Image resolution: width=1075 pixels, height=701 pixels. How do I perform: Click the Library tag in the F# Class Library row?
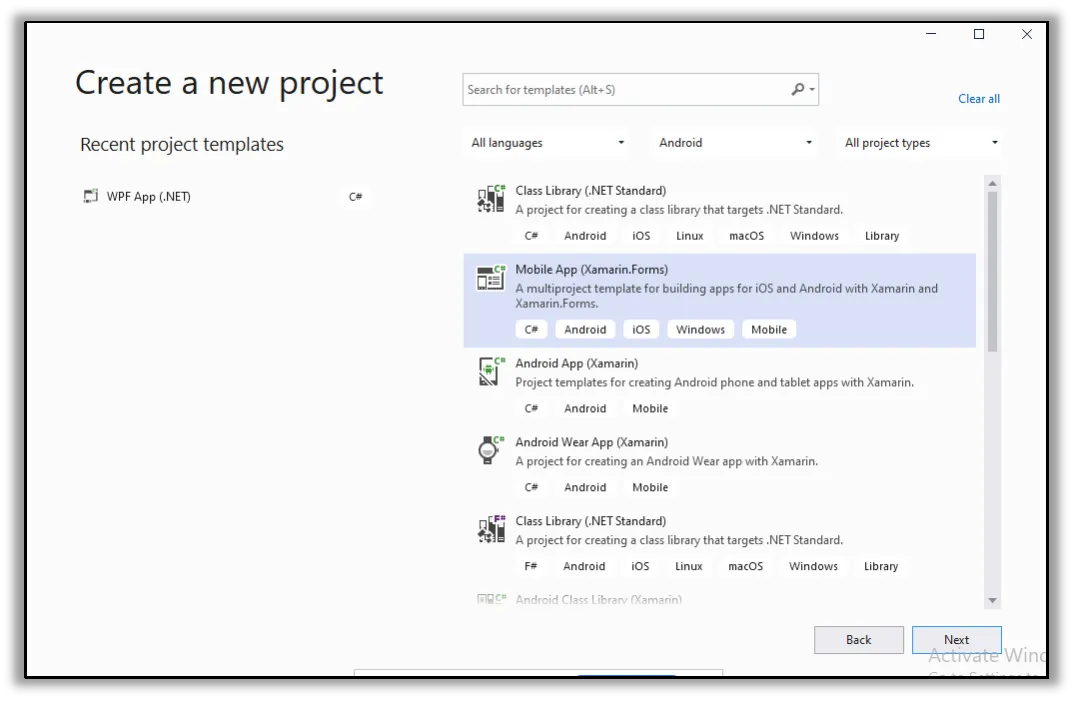881,567
